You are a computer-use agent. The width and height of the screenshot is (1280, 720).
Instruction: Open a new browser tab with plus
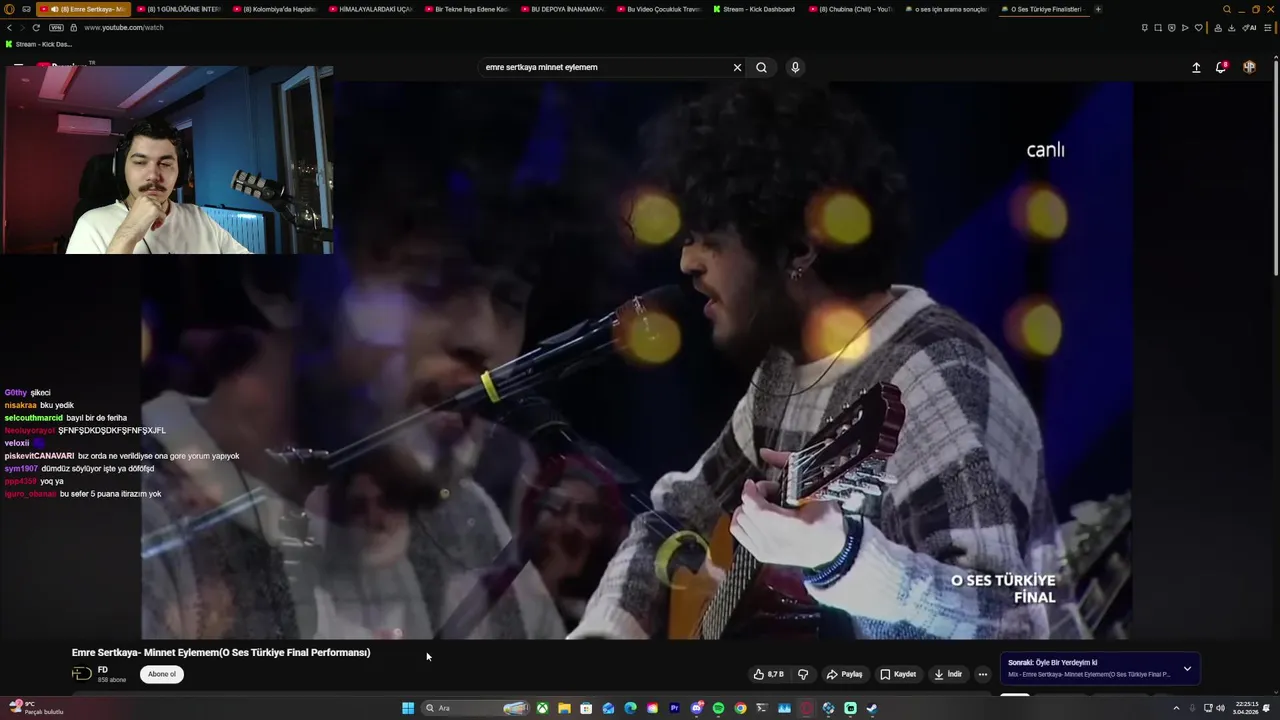click(x=1098, y=9)
